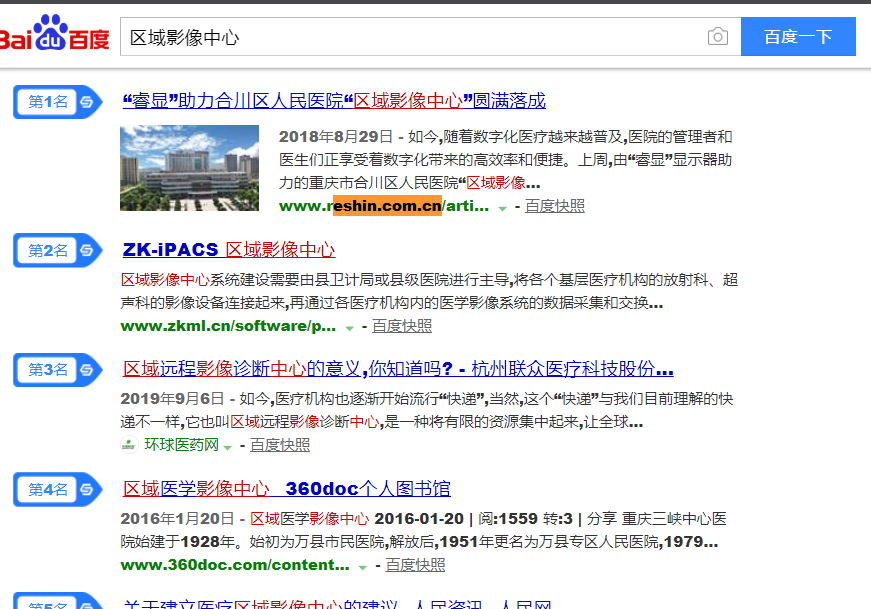Expand dropdown arrow next to www.zkml.cn URL
Screen dimensions: 871x609
tap(349, 328)
